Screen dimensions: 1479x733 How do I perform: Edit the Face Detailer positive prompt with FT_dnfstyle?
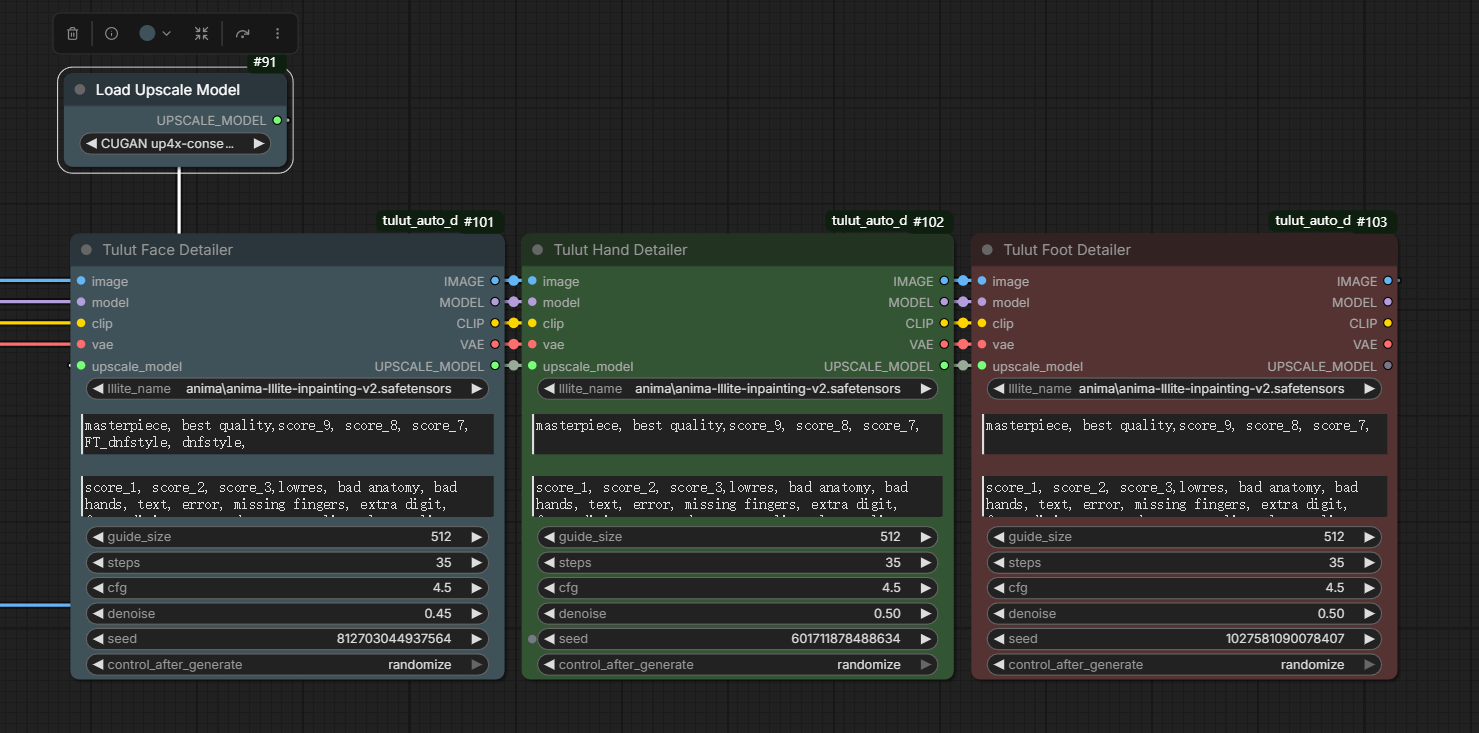coord(288,434)
